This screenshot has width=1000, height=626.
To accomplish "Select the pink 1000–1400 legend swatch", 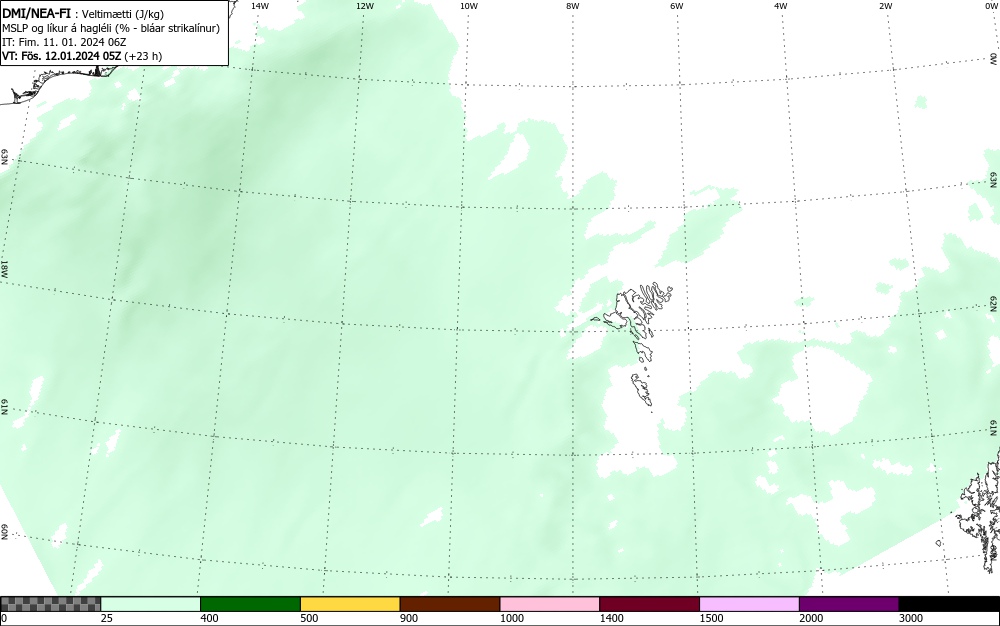I will click(x=550, y=604).
